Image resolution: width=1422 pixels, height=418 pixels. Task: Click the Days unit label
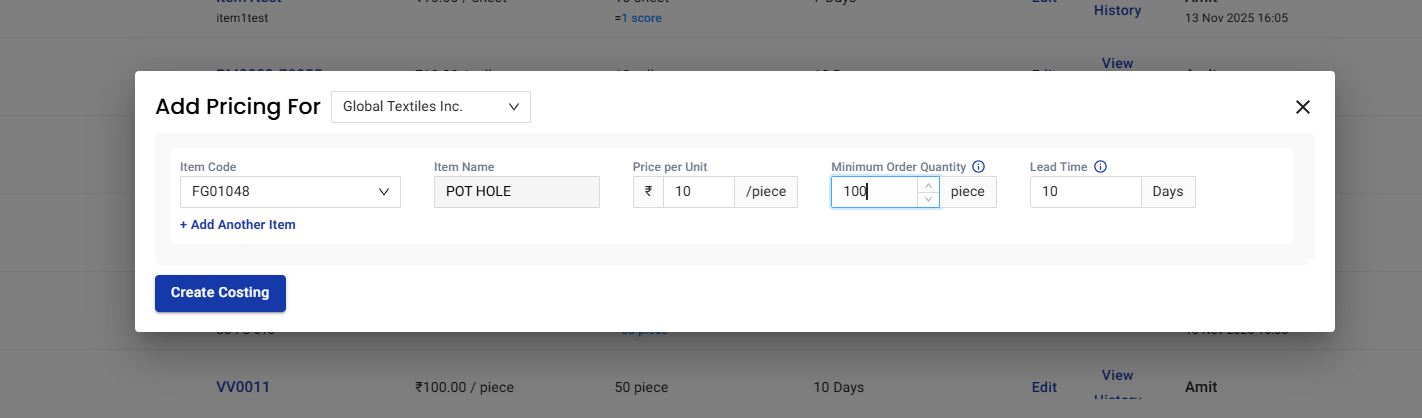click(1167, 192)
